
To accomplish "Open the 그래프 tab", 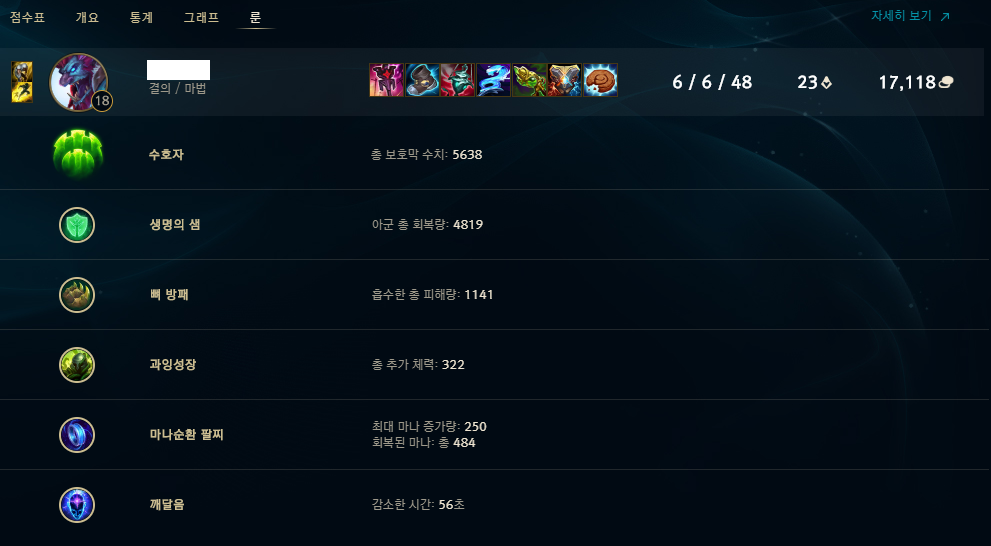I will [201, 18].
